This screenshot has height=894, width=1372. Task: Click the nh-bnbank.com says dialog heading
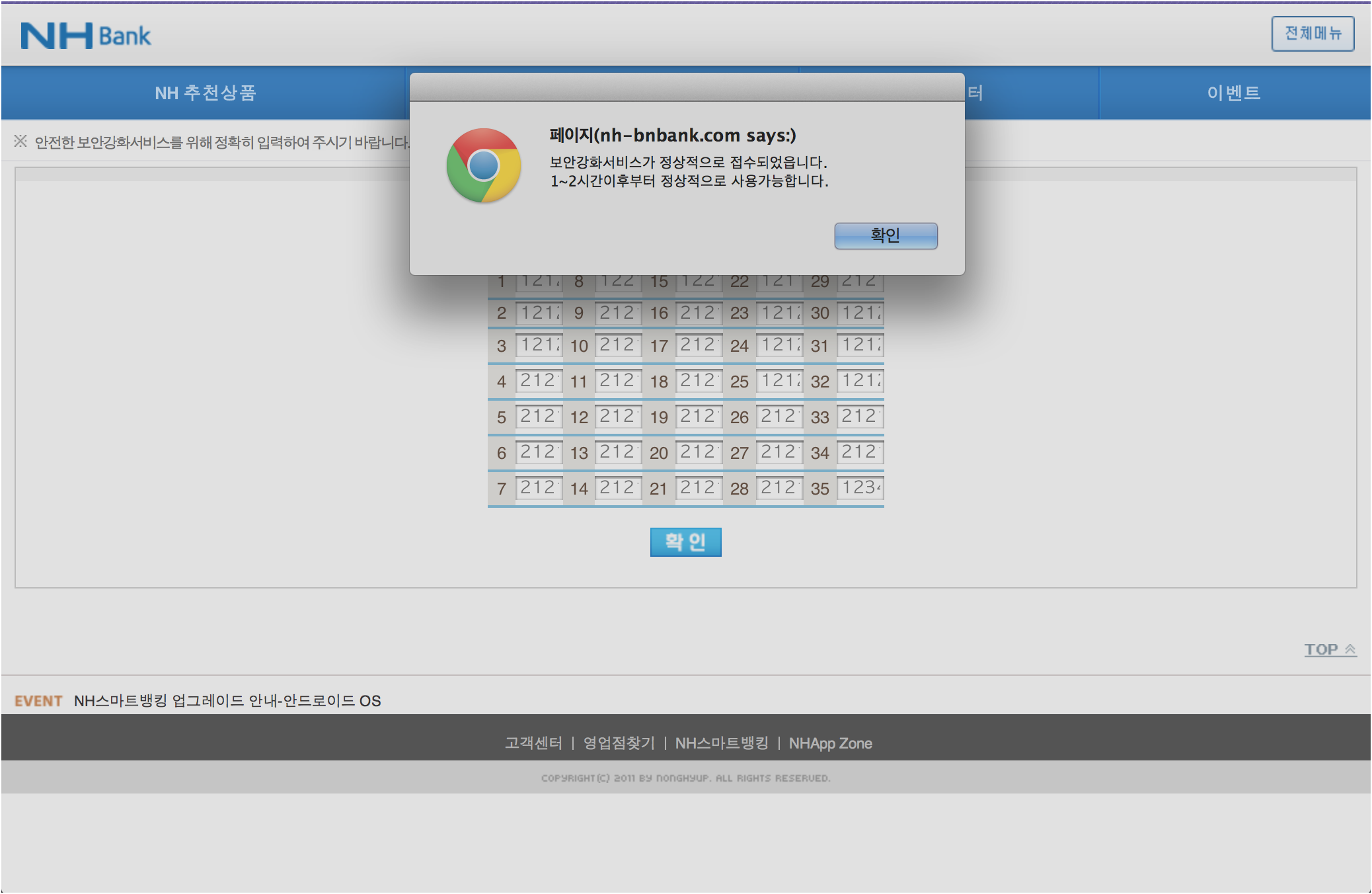[x=673, y=136]
